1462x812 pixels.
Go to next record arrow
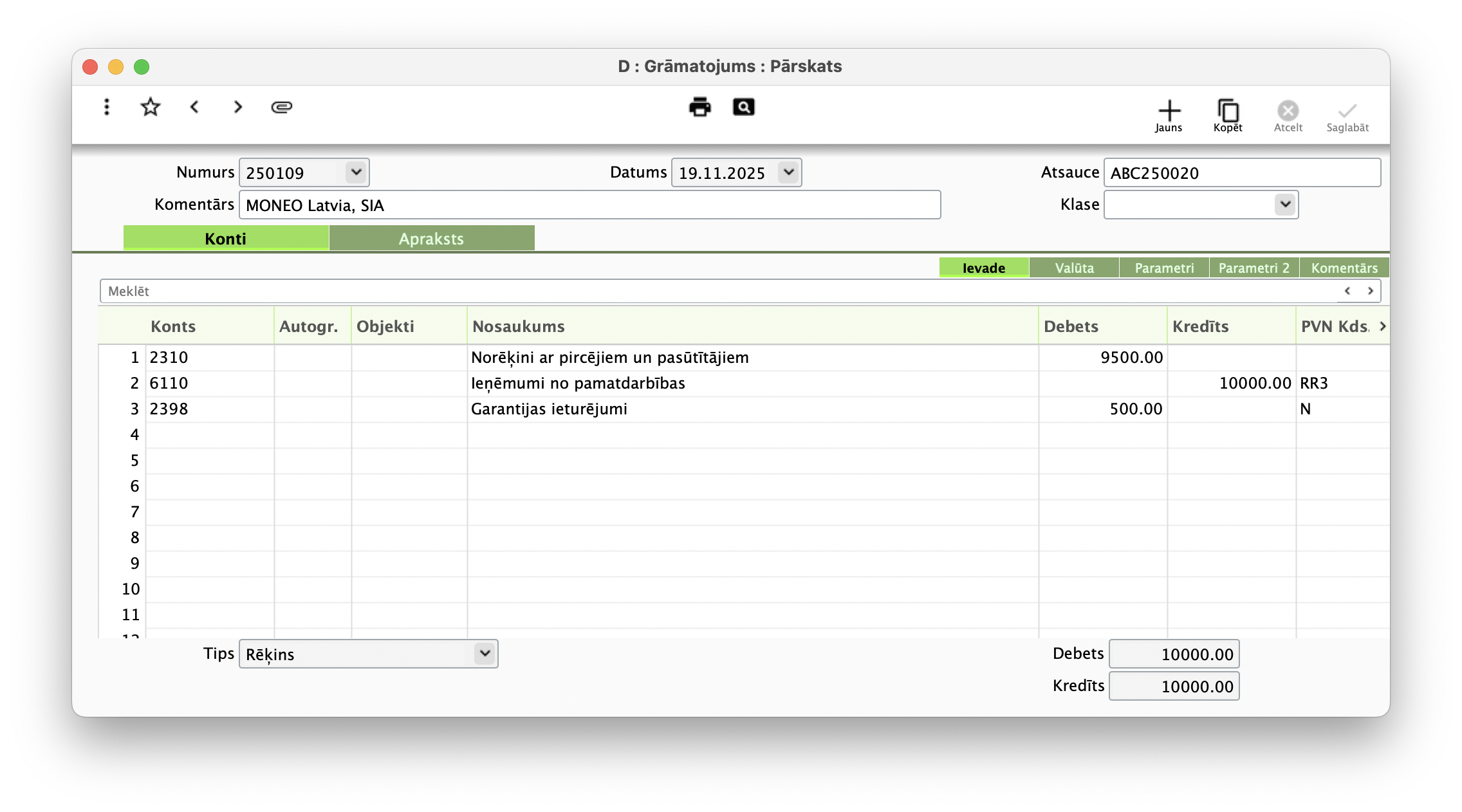(x=238, y=107)
